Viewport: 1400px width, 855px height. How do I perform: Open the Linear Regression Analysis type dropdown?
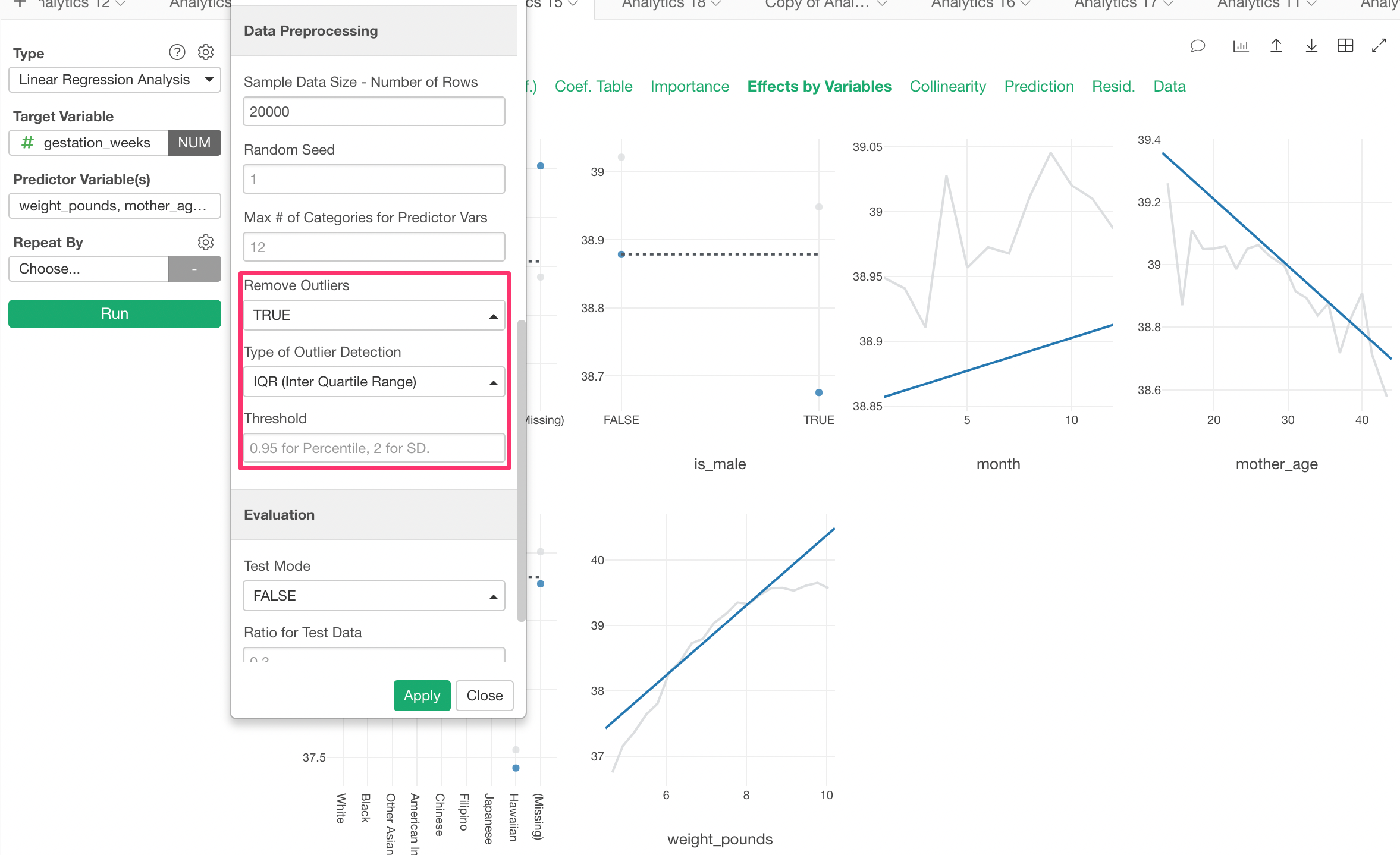click(114, 80)
